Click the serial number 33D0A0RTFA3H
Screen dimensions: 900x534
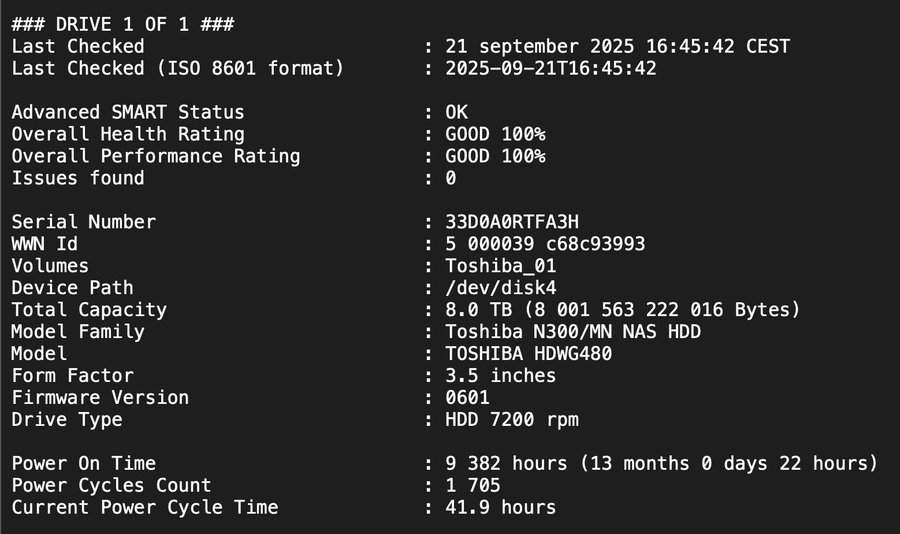pyautogui.click(x=512, y=222)
